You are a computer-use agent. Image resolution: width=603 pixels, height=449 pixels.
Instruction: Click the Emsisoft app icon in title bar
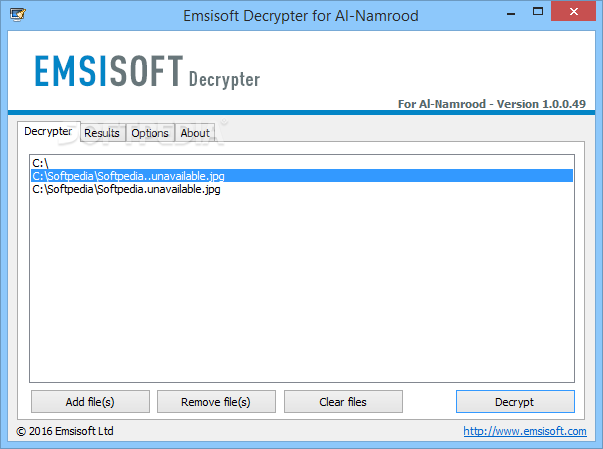(18, 15)
